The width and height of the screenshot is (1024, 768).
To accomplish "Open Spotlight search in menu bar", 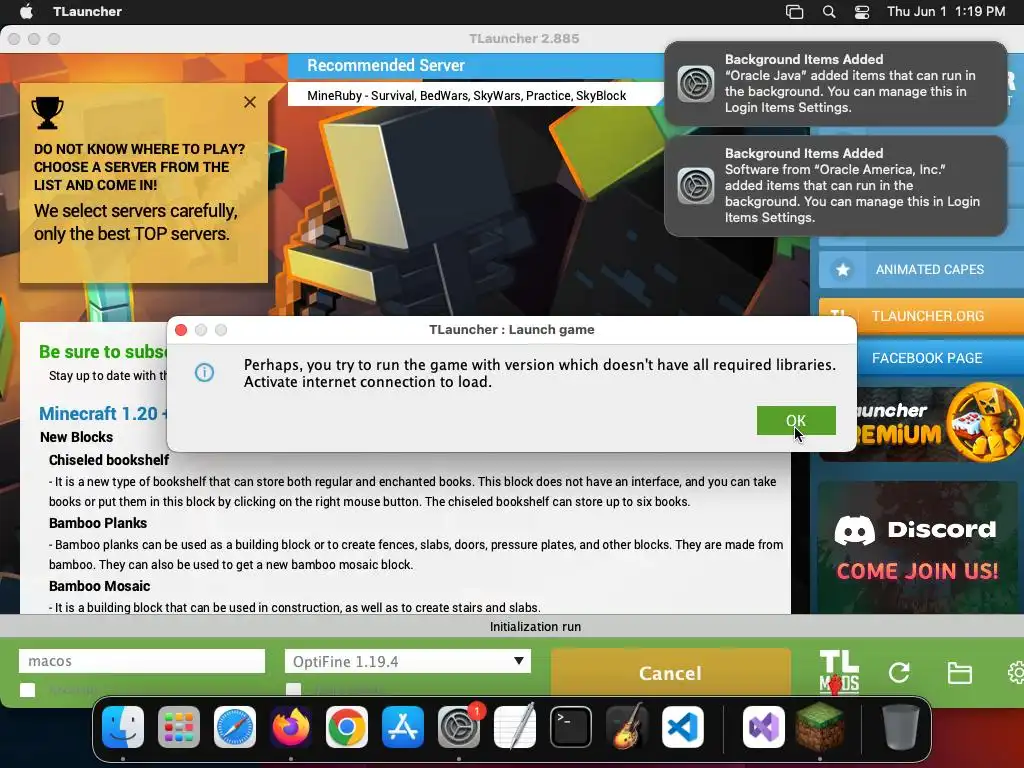I will click(x=829, y=12).
